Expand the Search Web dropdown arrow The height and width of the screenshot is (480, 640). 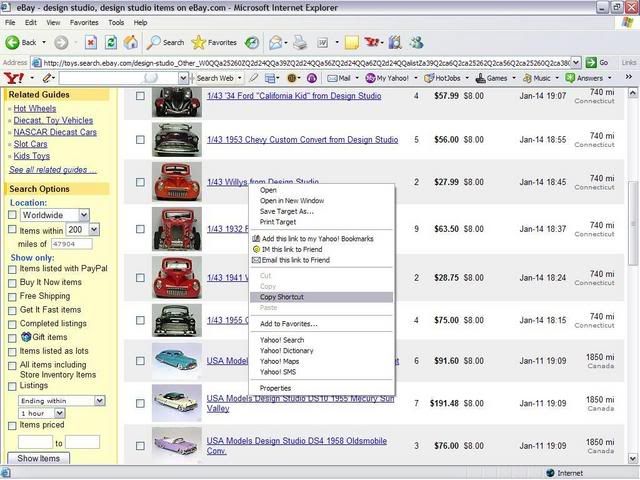point(240,78)
